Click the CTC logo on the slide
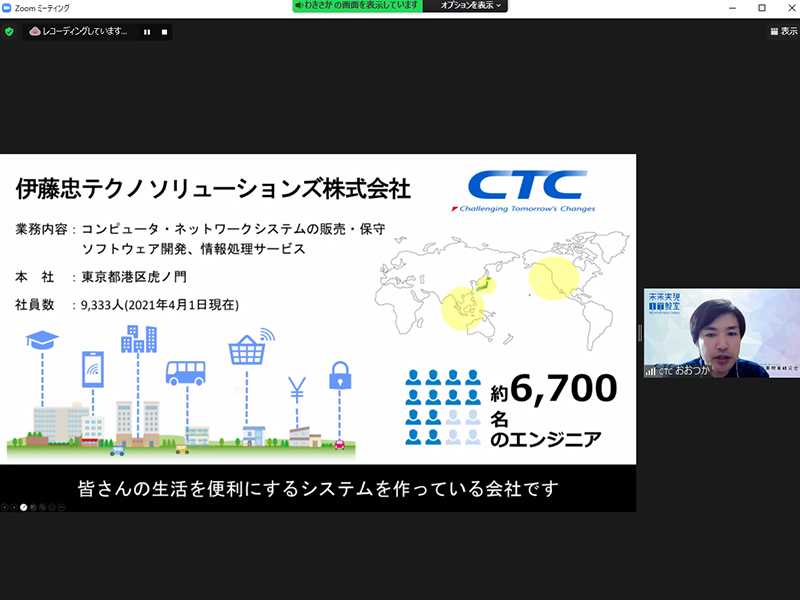This screenshot has height=600, width=800. [524, 191]
